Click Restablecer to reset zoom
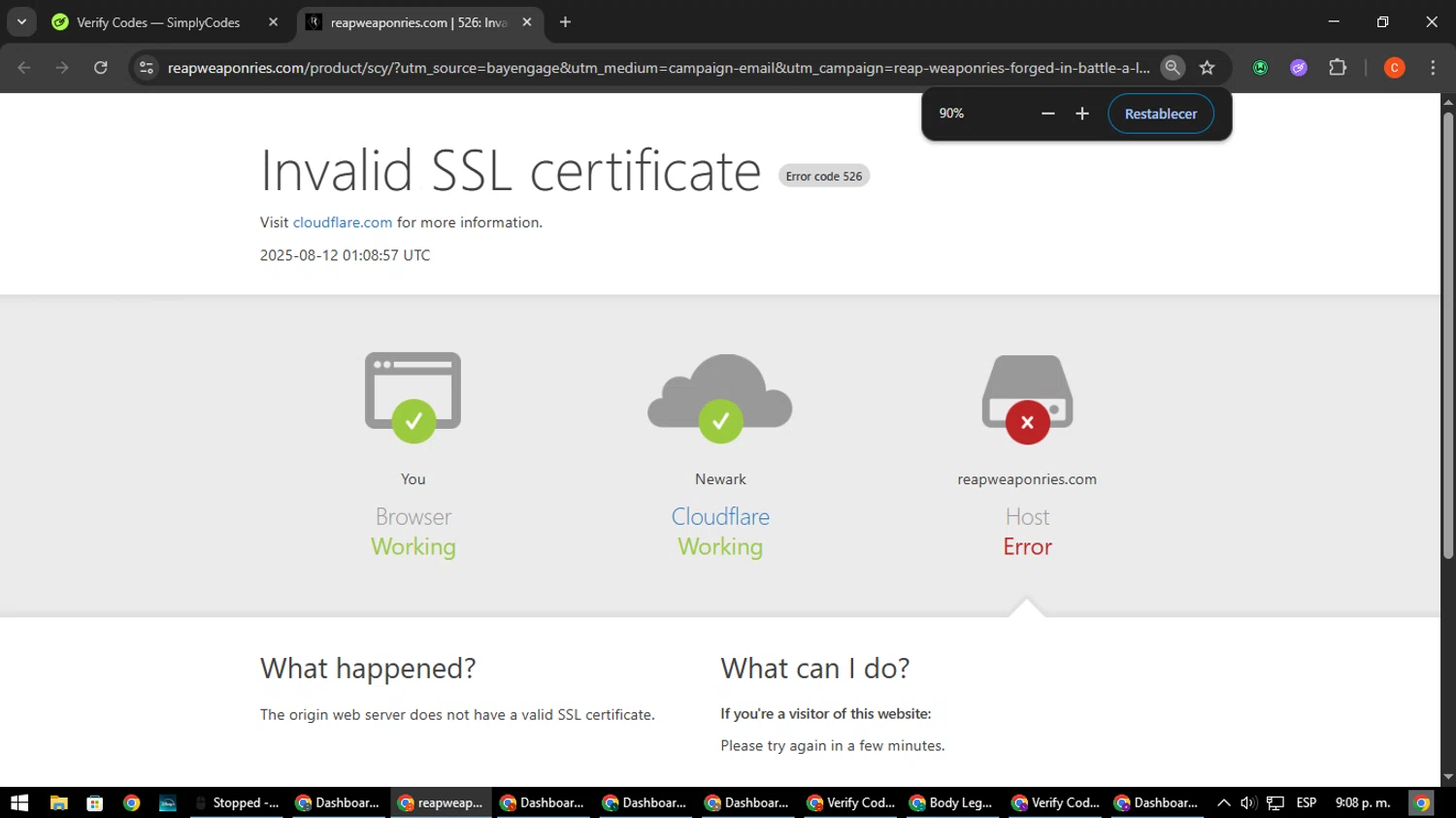This screenshot has width=1456, height=818. tap(1161, 114)
